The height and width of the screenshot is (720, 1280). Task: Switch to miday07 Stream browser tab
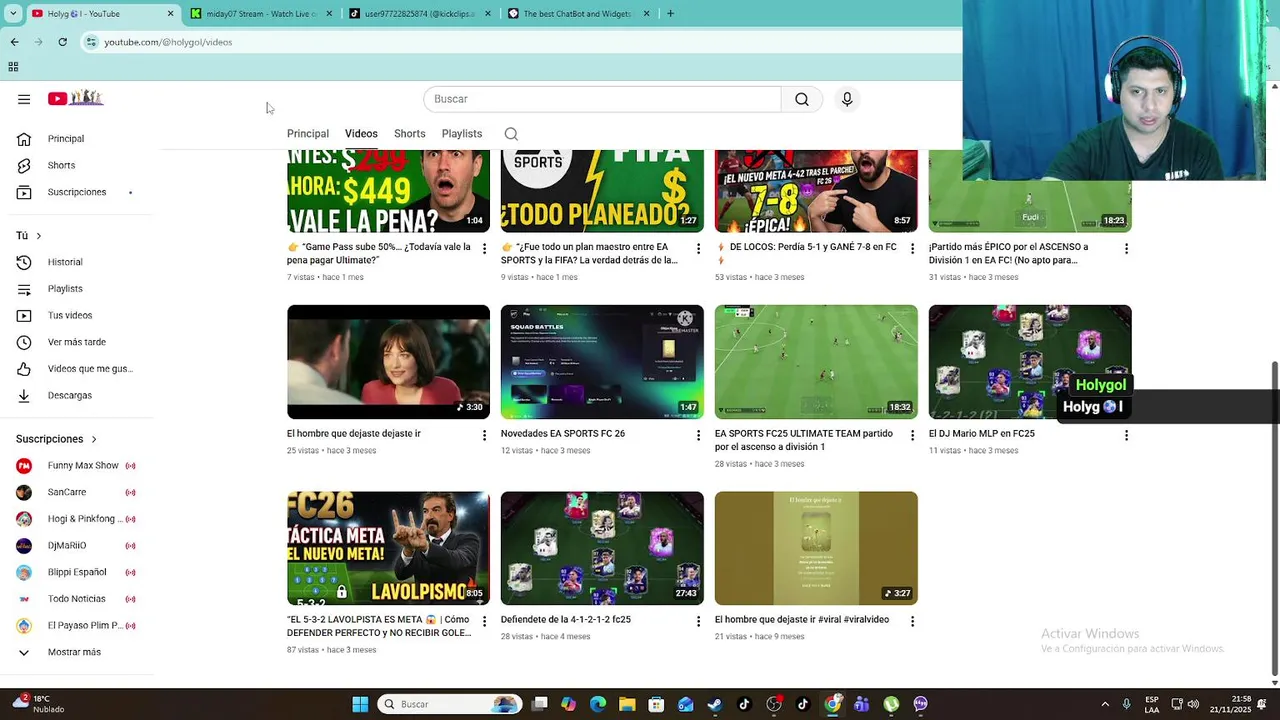click(260, 14)
